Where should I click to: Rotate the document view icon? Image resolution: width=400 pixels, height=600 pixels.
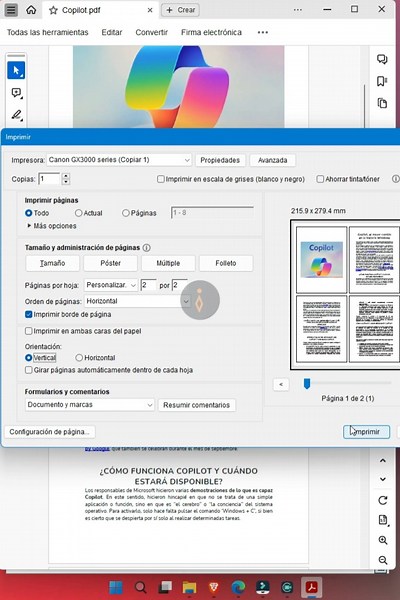(x=382, y=501)
